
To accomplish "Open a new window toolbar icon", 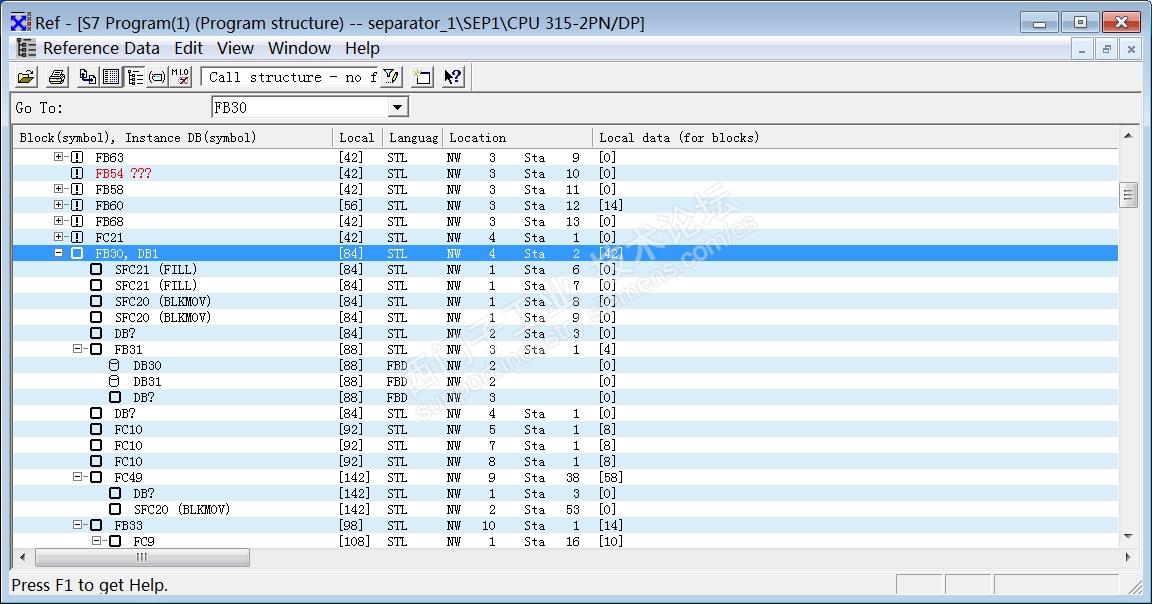I will [x=422, y=76].
